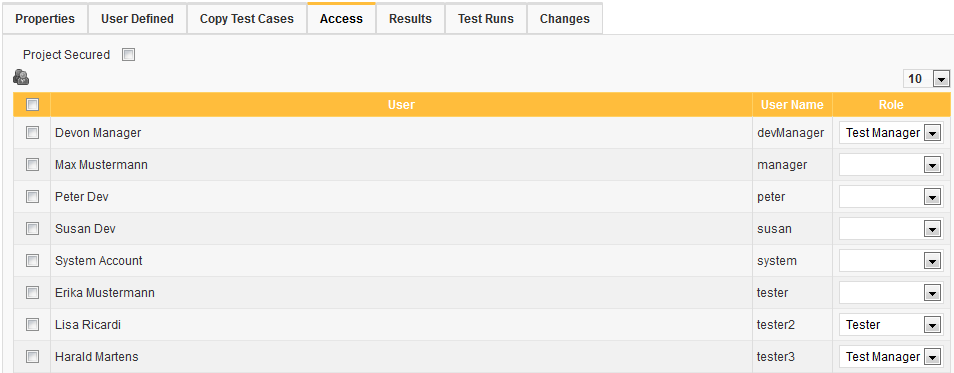Click the Role column header
The width and height of the screenshot is (954, 373).
891,105
